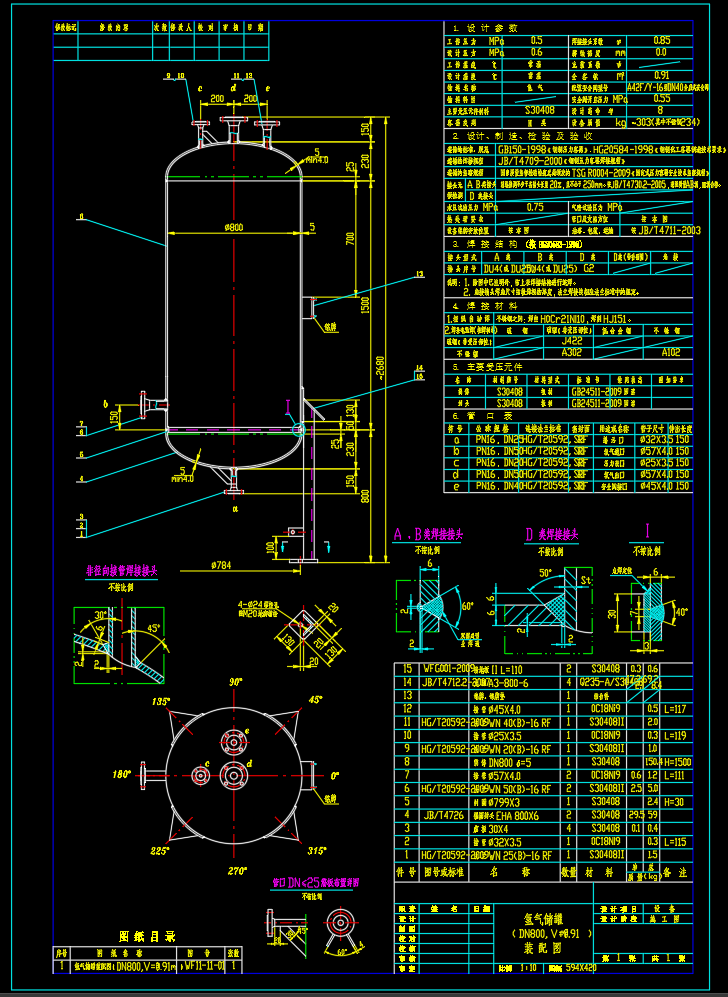Click the "D类焊接接头" detail title
This screenshot has height=997, width=728.
pos(551,534)
